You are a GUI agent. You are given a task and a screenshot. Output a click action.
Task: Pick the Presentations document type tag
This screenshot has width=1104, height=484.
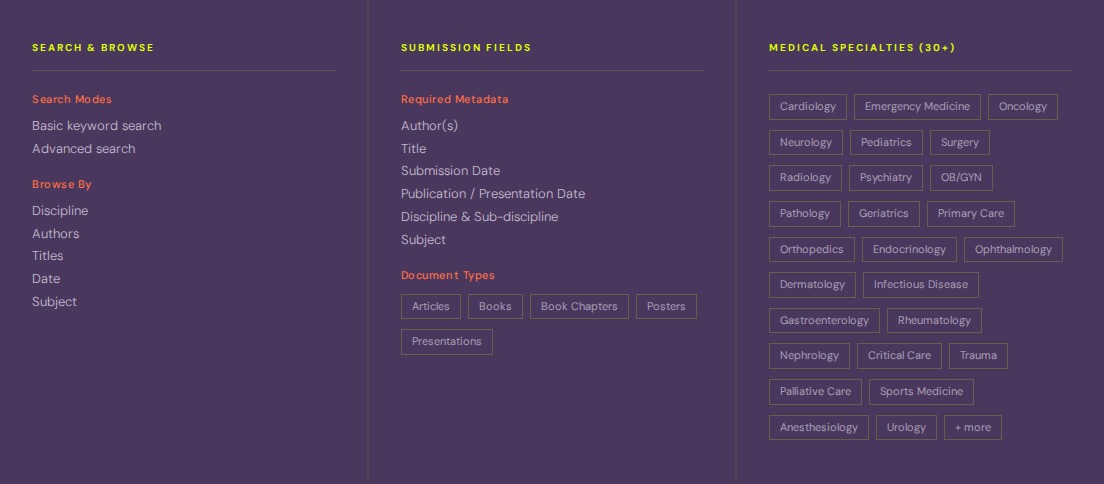click(446, 342)
